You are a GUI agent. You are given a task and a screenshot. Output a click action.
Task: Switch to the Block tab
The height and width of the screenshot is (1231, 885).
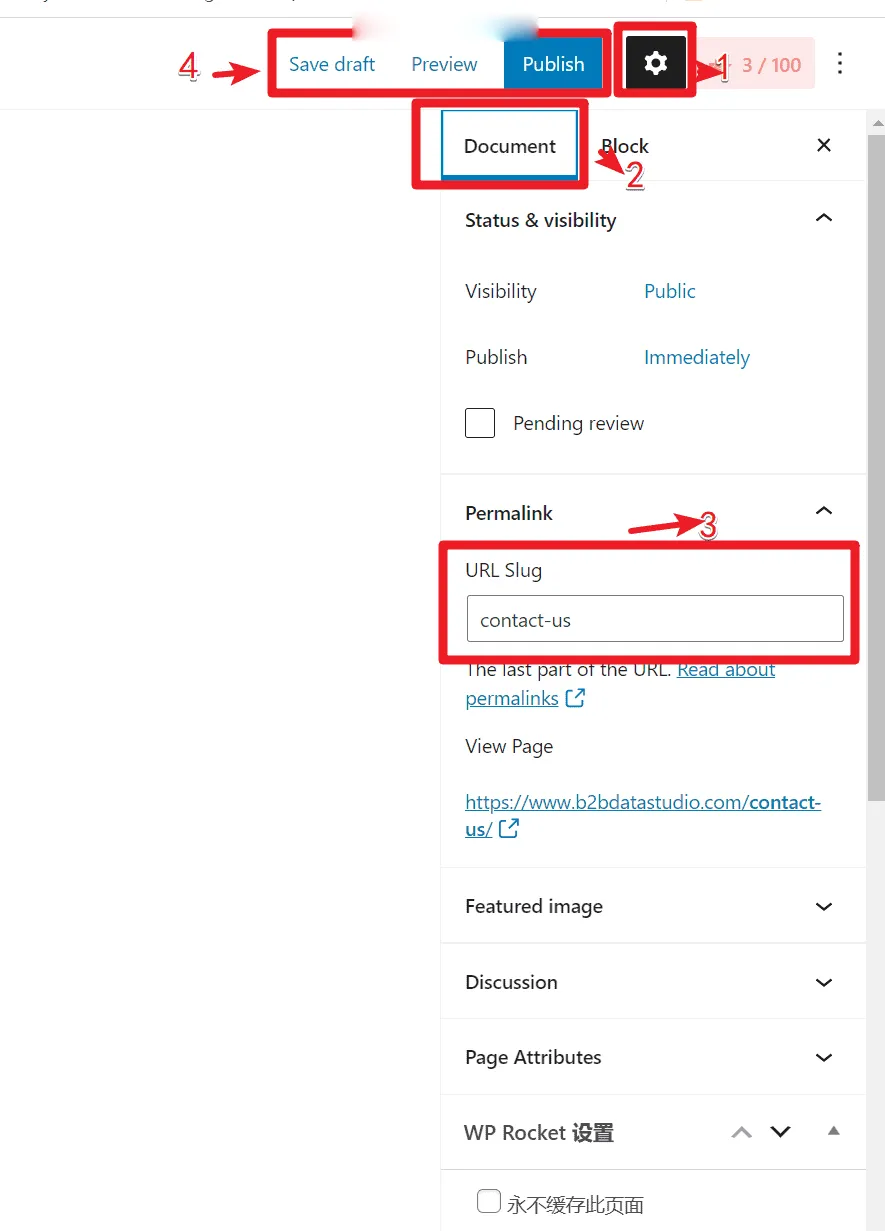pos(625,146)
